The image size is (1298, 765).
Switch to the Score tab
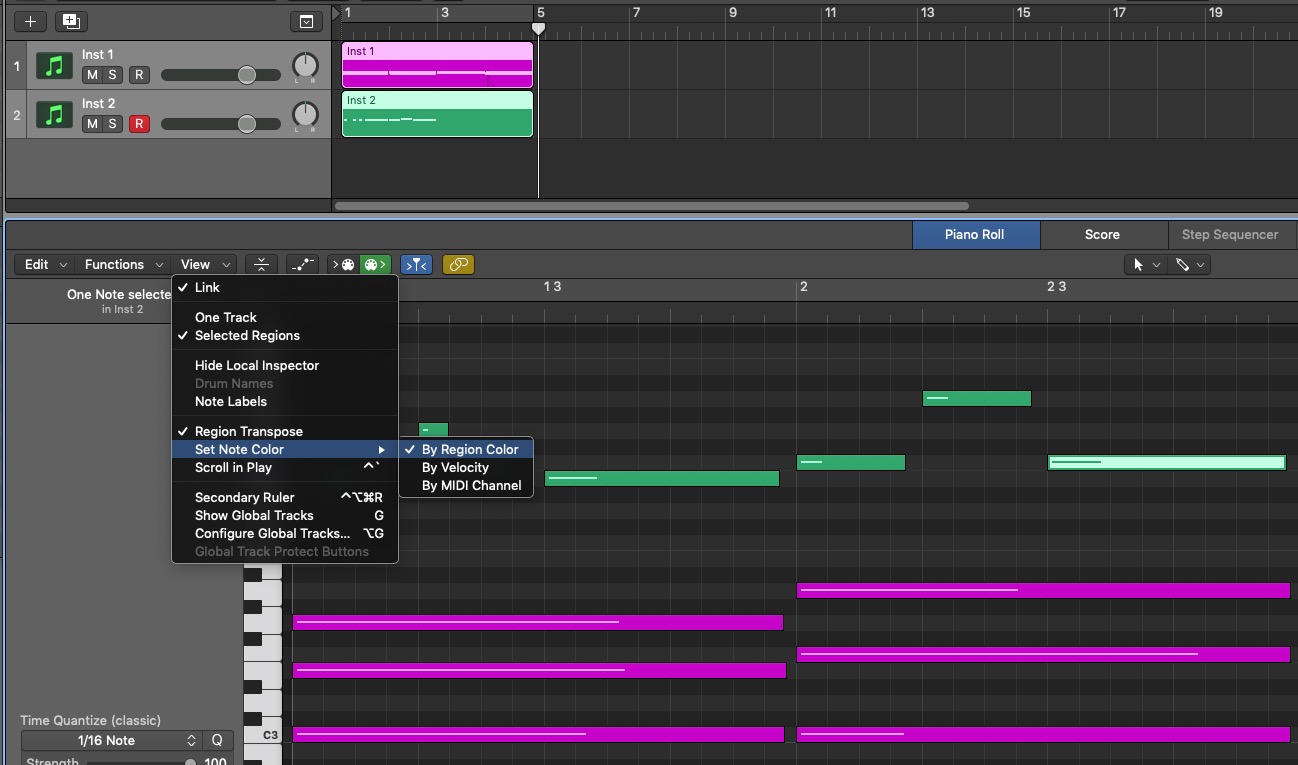pos(1102,235)
